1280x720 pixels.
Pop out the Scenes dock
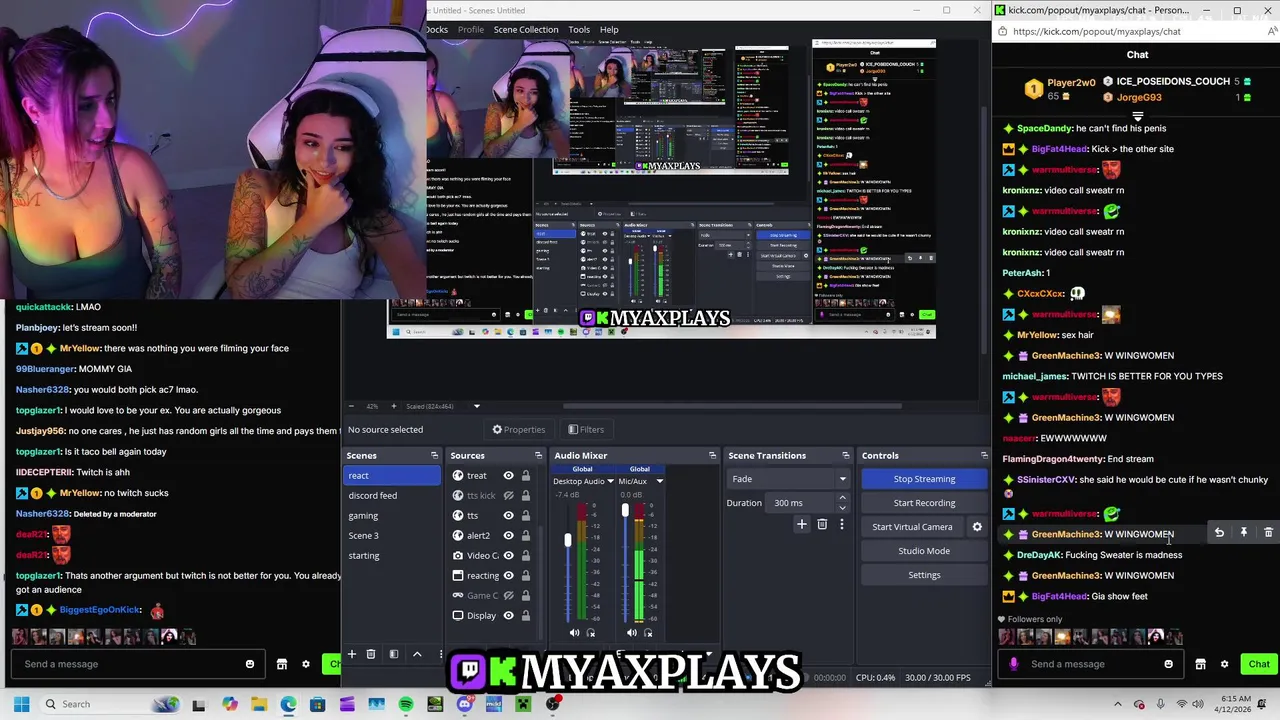434,456
